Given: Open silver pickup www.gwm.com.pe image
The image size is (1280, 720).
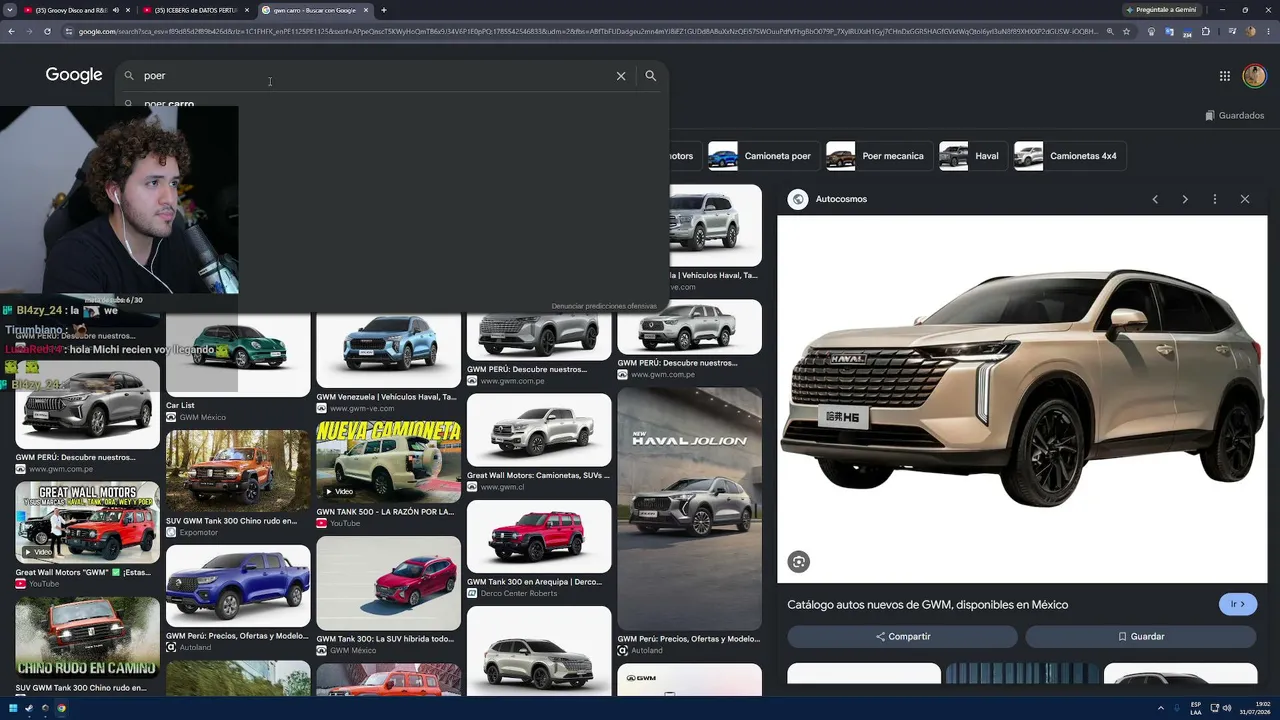Looking at the screenshot, I should tap(690, 327).
